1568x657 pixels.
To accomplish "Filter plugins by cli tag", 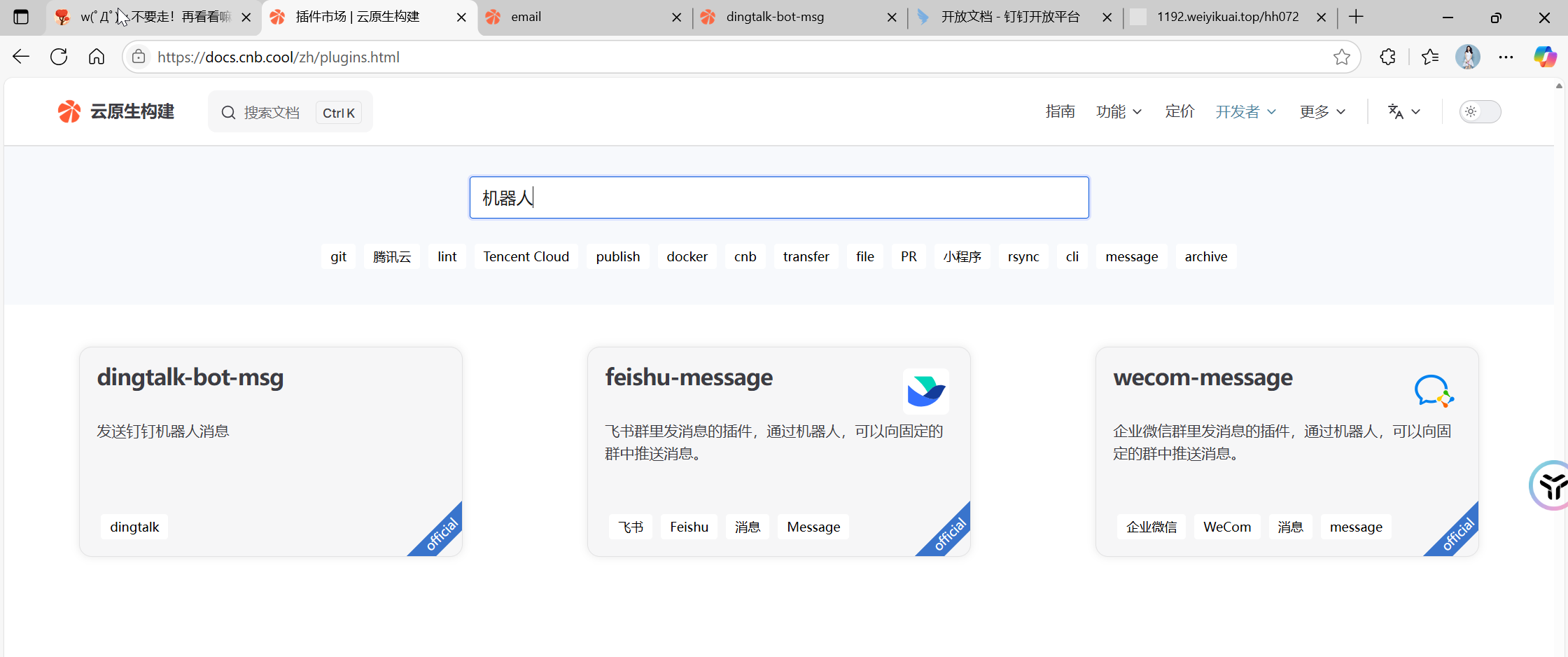I will pyautogui.click(x=1072, y=256).
